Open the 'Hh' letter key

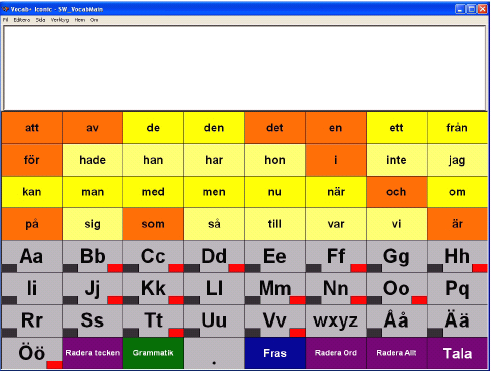pyautogui.click(x=457, y=256)
